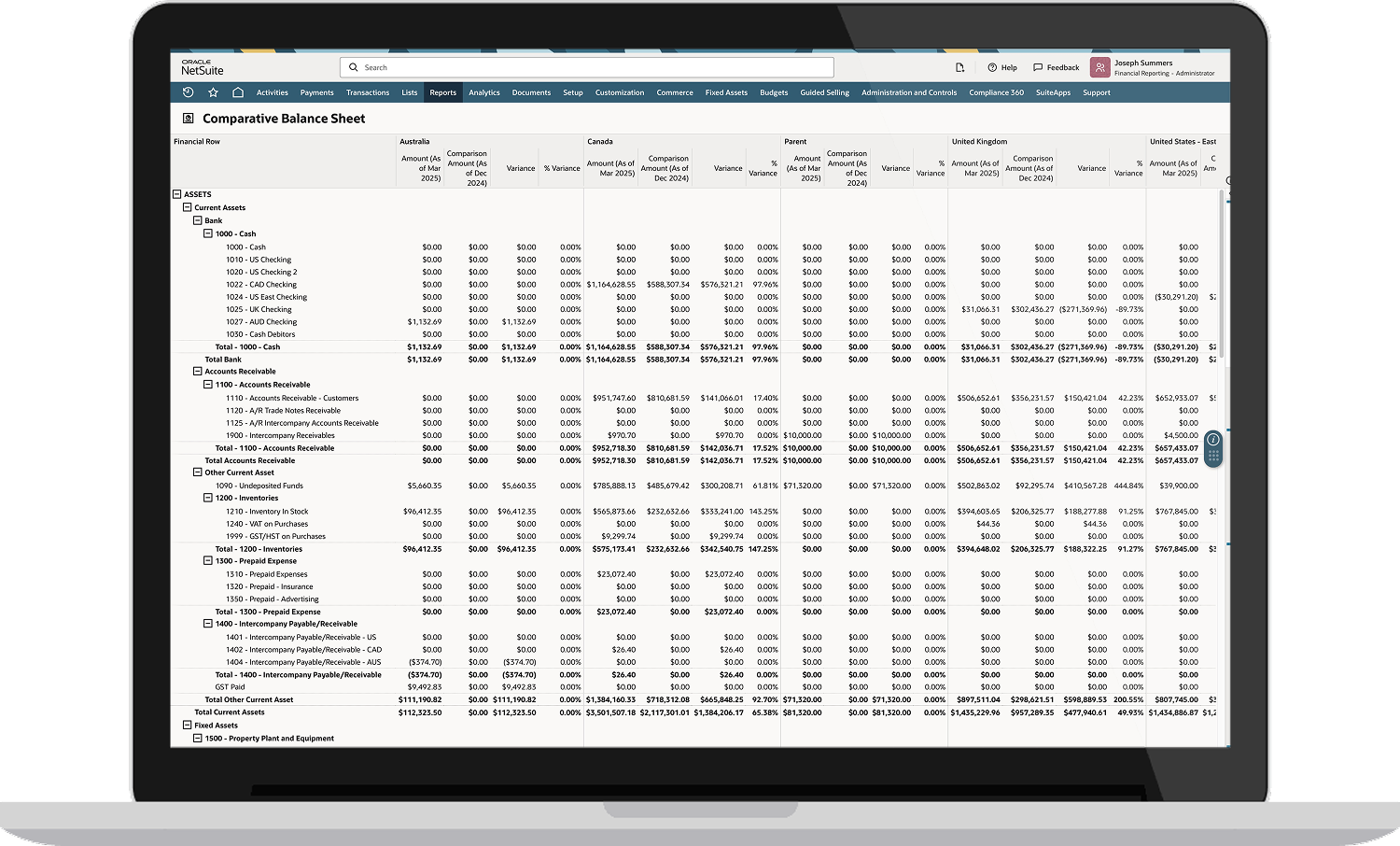
Task: Click 1240 - VAT on Purchases row
Action: pyautogui.click(x=694, y=524)
